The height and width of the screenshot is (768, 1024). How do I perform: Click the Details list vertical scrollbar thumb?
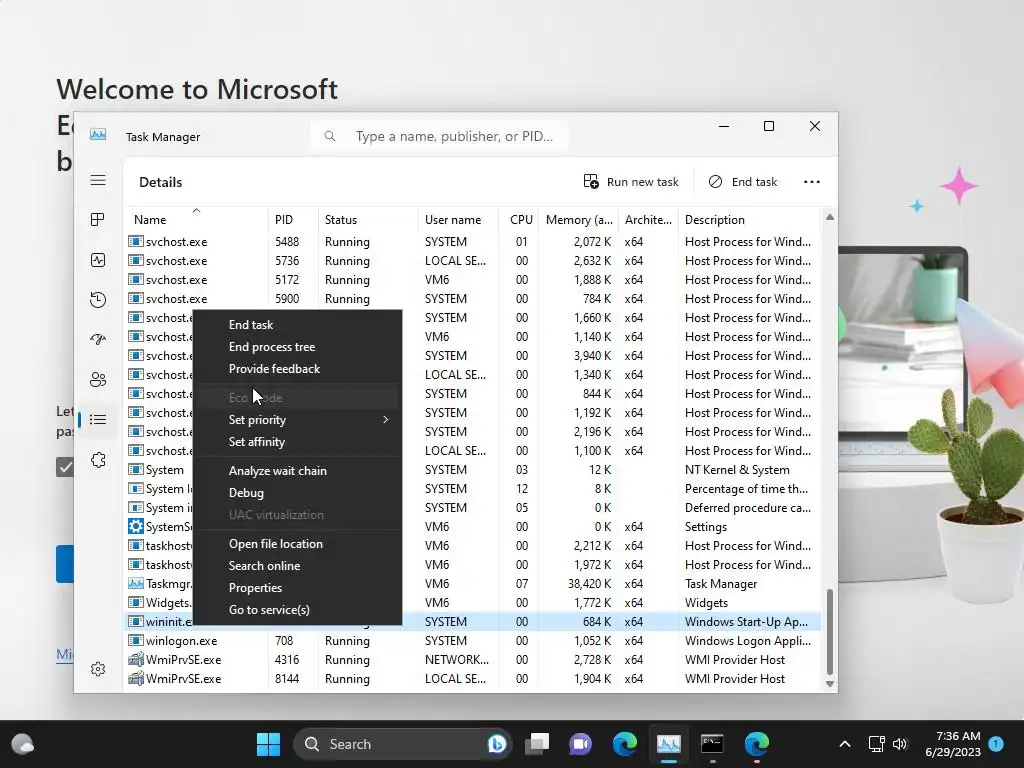point(829,632)
